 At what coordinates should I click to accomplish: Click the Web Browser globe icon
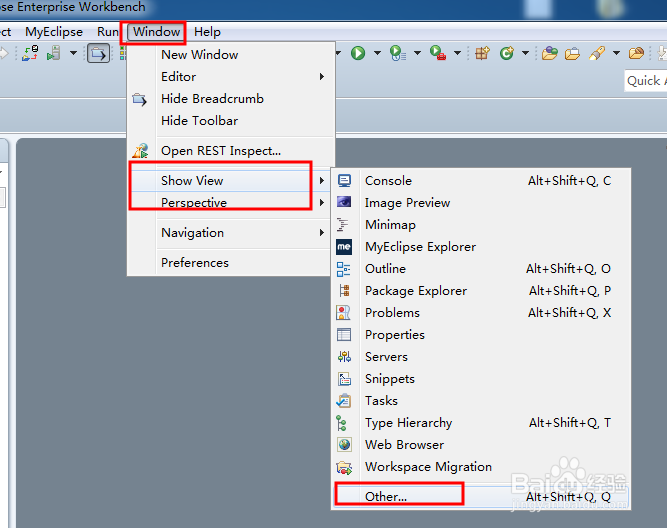point(345,445)
